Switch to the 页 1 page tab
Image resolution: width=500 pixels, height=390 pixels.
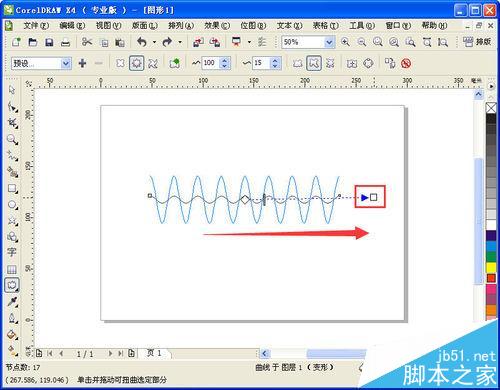point(155,353)
